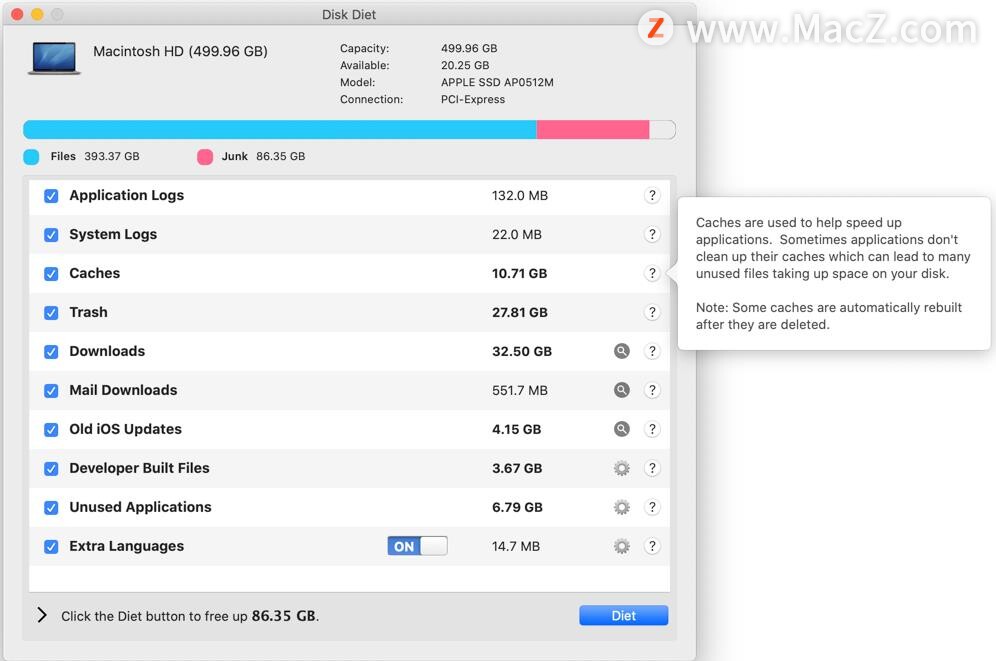The image size is (996, 661).
Task: Inspect Old iOS Updates with magnifier
Action: [x=622, y=429]
